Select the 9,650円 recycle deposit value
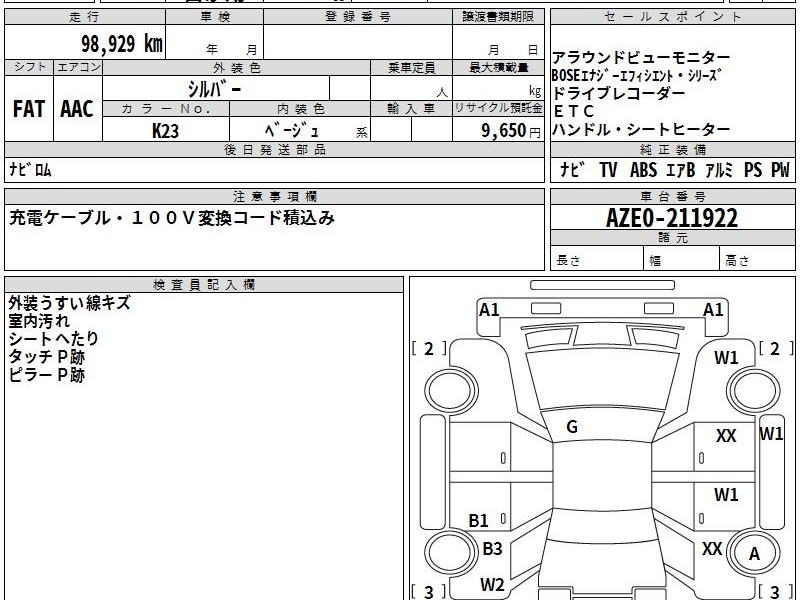The width and height of the screenshot is (800, 600). pyautogui.click(x=511, y=131)
